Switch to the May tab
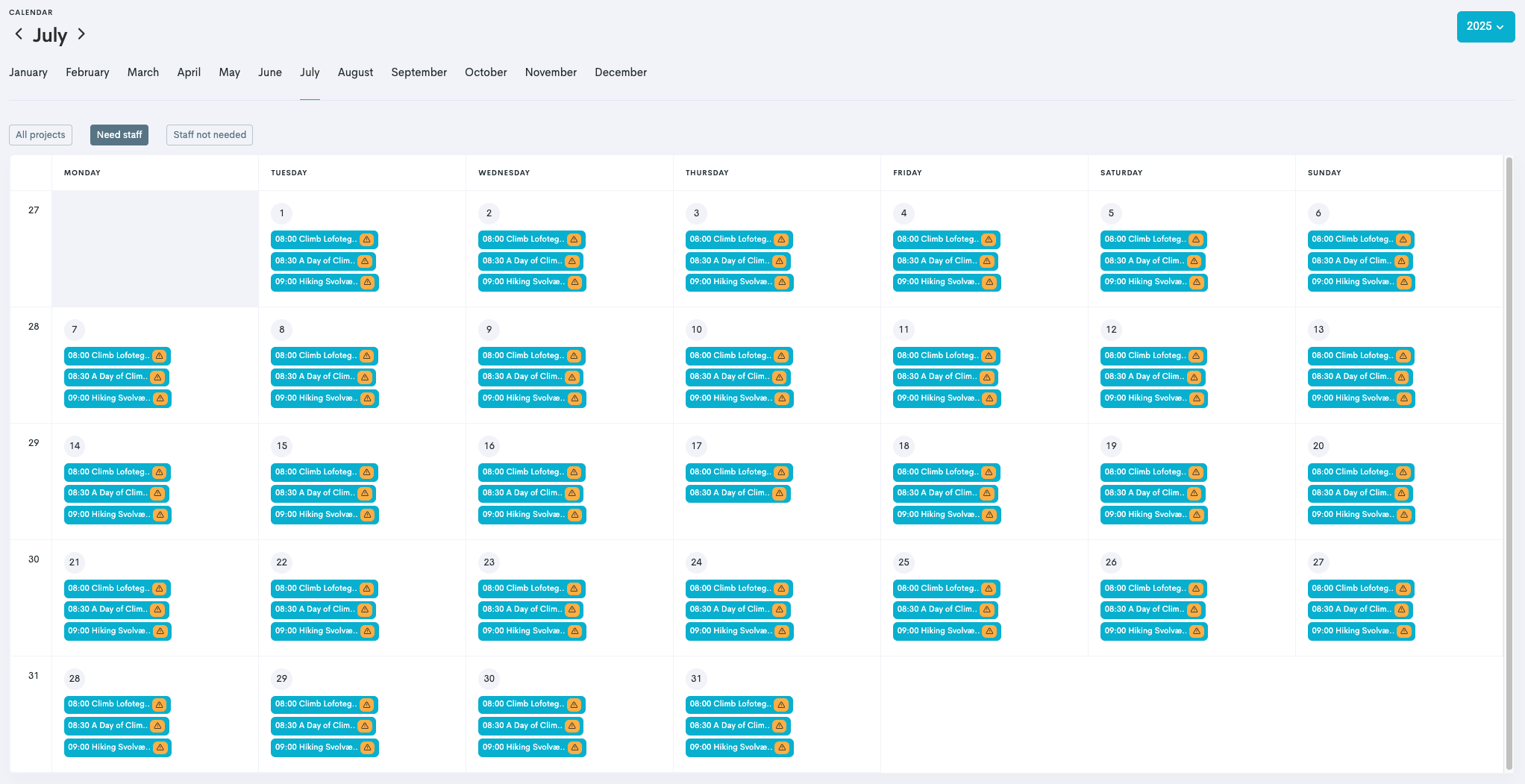The width and height of the screenshot is (1525, 784). click(x=230, y=72)
